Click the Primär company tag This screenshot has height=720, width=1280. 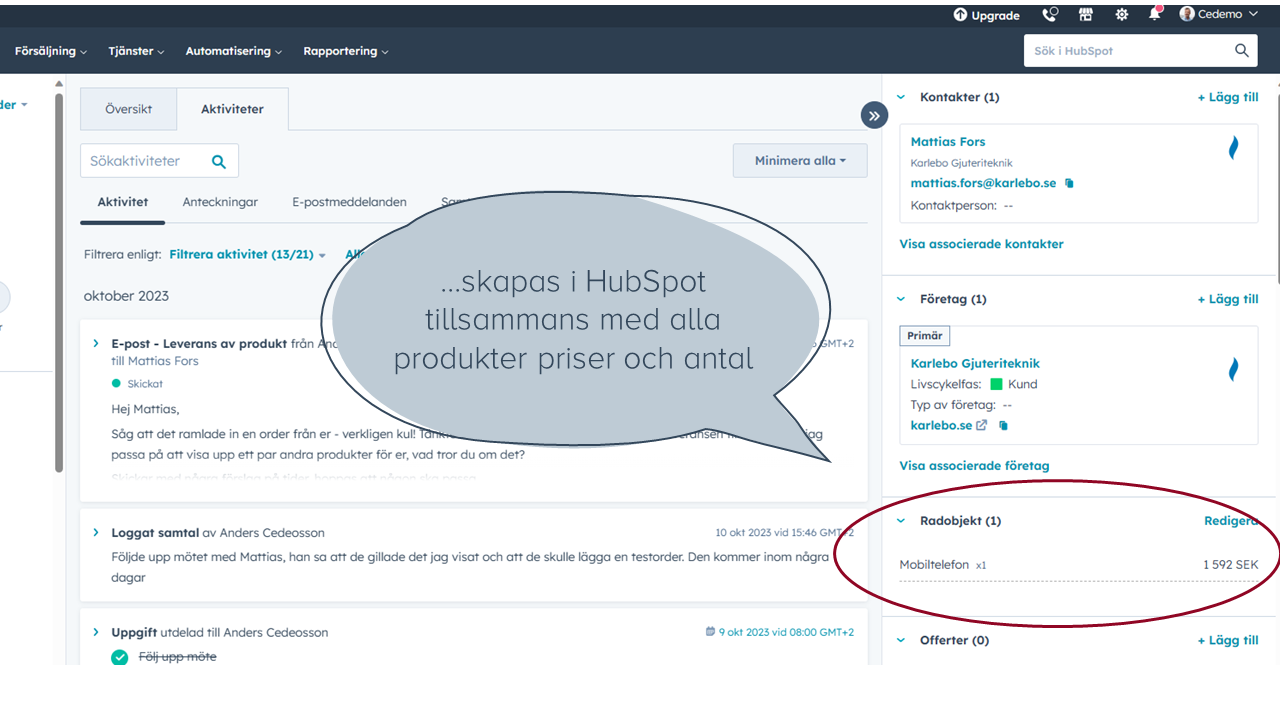(925, 336)
